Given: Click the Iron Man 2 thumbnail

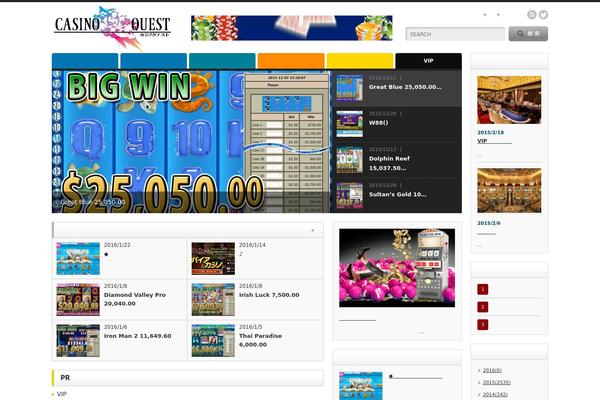Looking at the screenshot, I should point(78,341).
